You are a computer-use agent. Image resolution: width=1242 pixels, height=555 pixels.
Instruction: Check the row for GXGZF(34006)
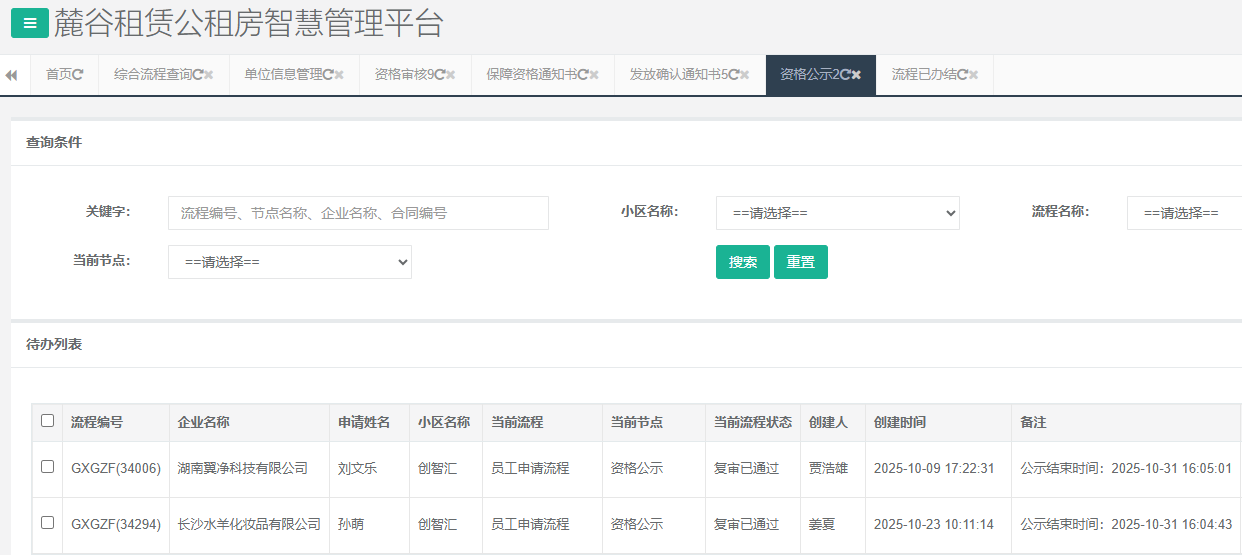click(47, 467)
